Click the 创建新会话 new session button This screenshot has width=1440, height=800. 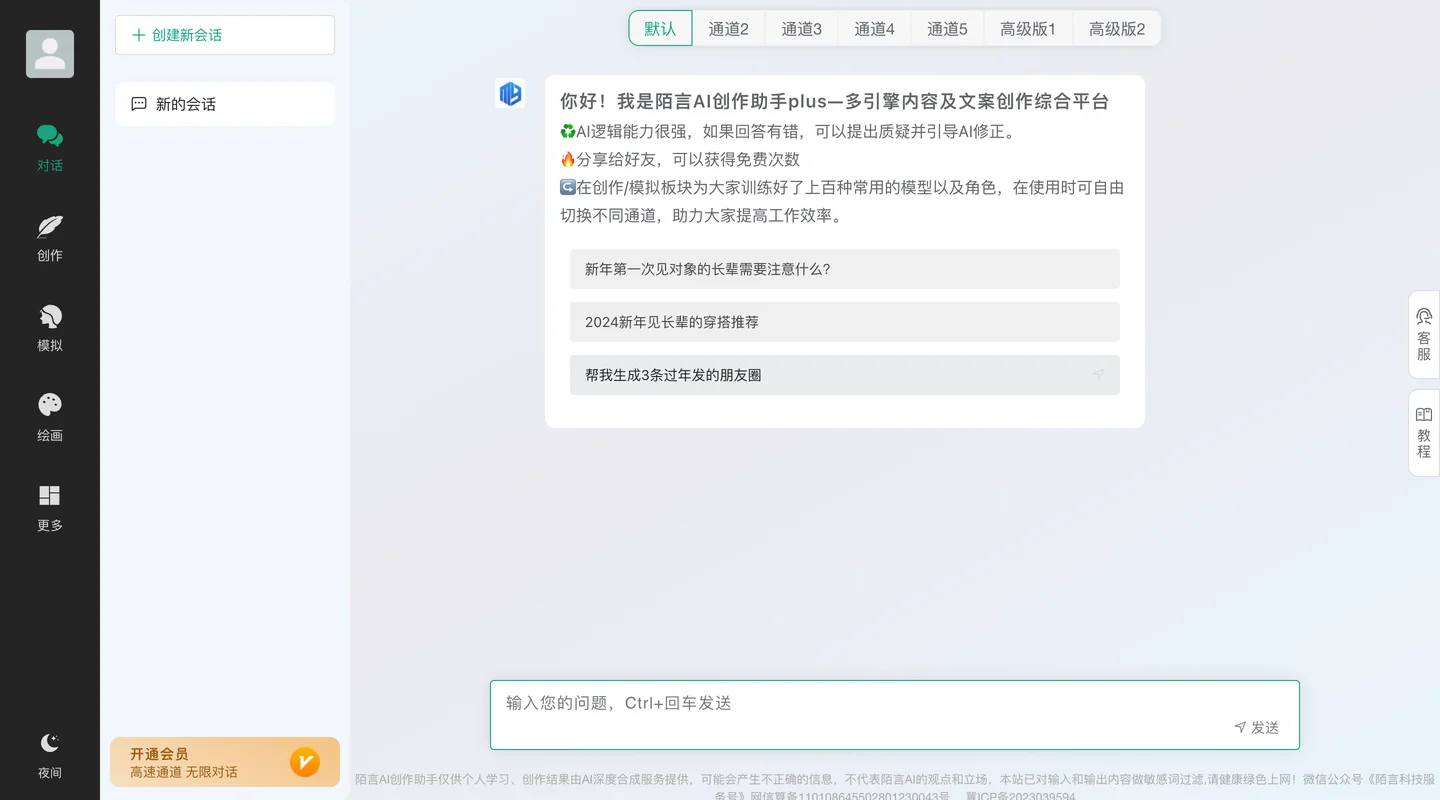pyautogui.click(x=224, y=35)
